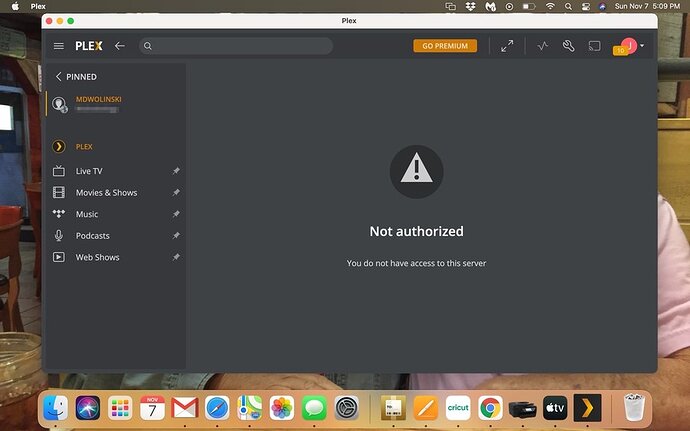Open Maps from the Dock
Viewport: 690px width, 431px height.
click(x=250, y=408)
